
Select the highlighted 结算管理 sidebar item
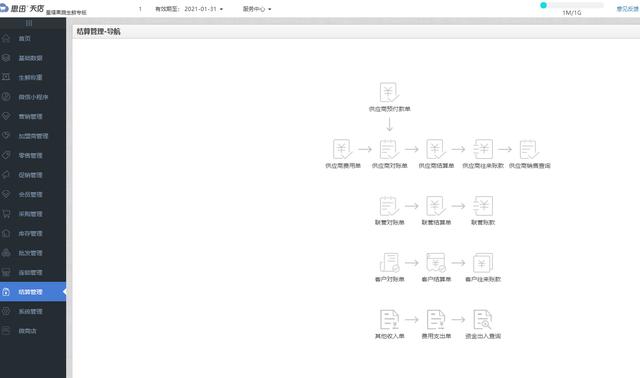click(33, 292)
